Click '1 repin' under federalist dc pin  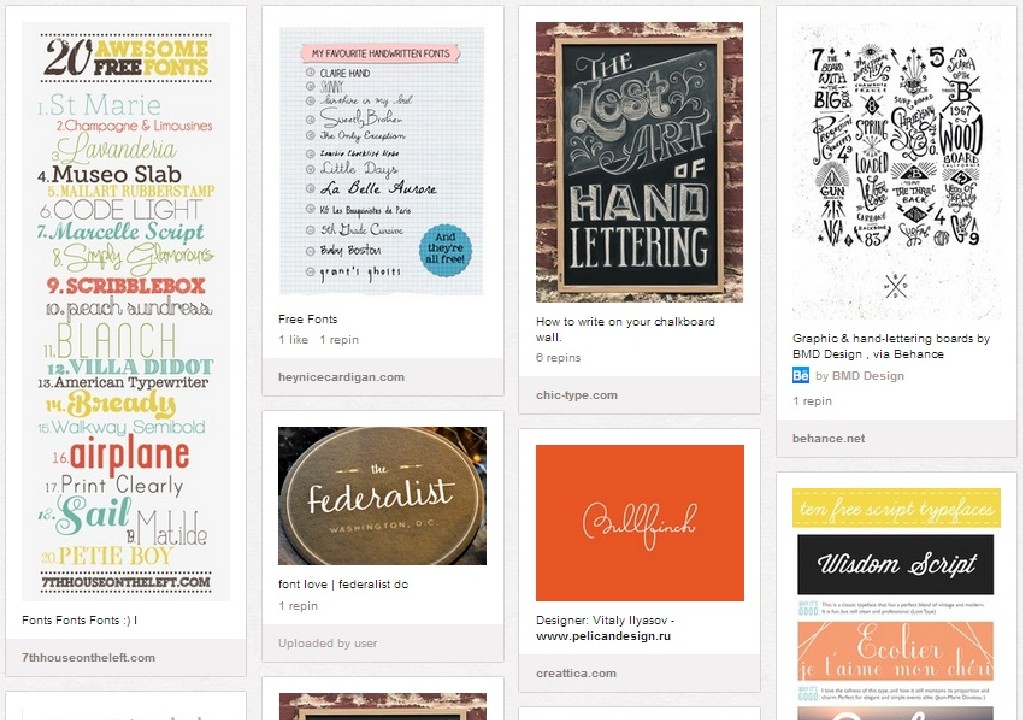coord(298,606)
